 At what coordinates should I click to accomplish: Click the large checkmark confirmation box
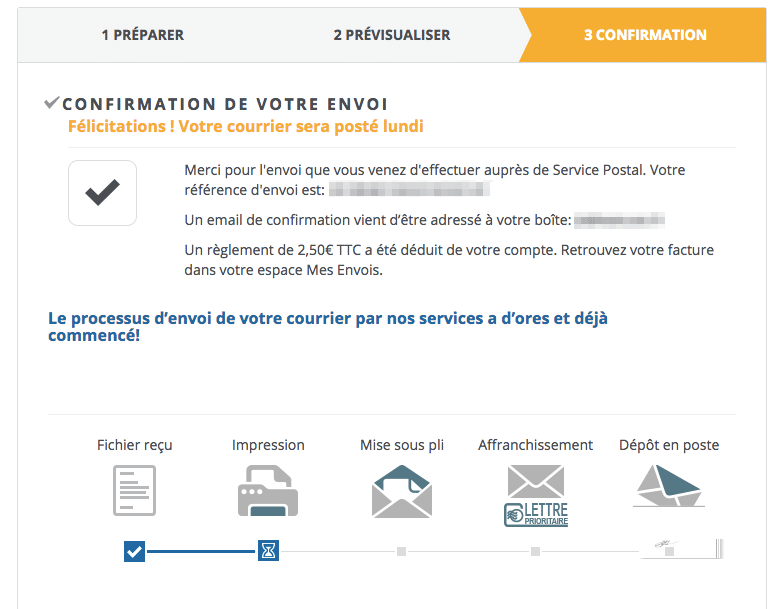pyautogui.click(x=102, y=192)
